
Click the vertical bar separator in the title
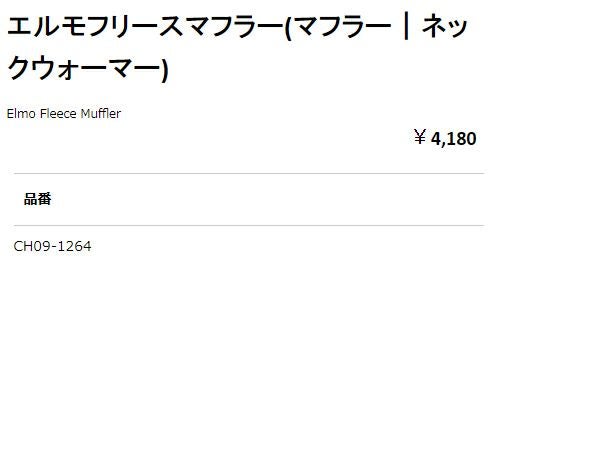[x=405, y=27]
